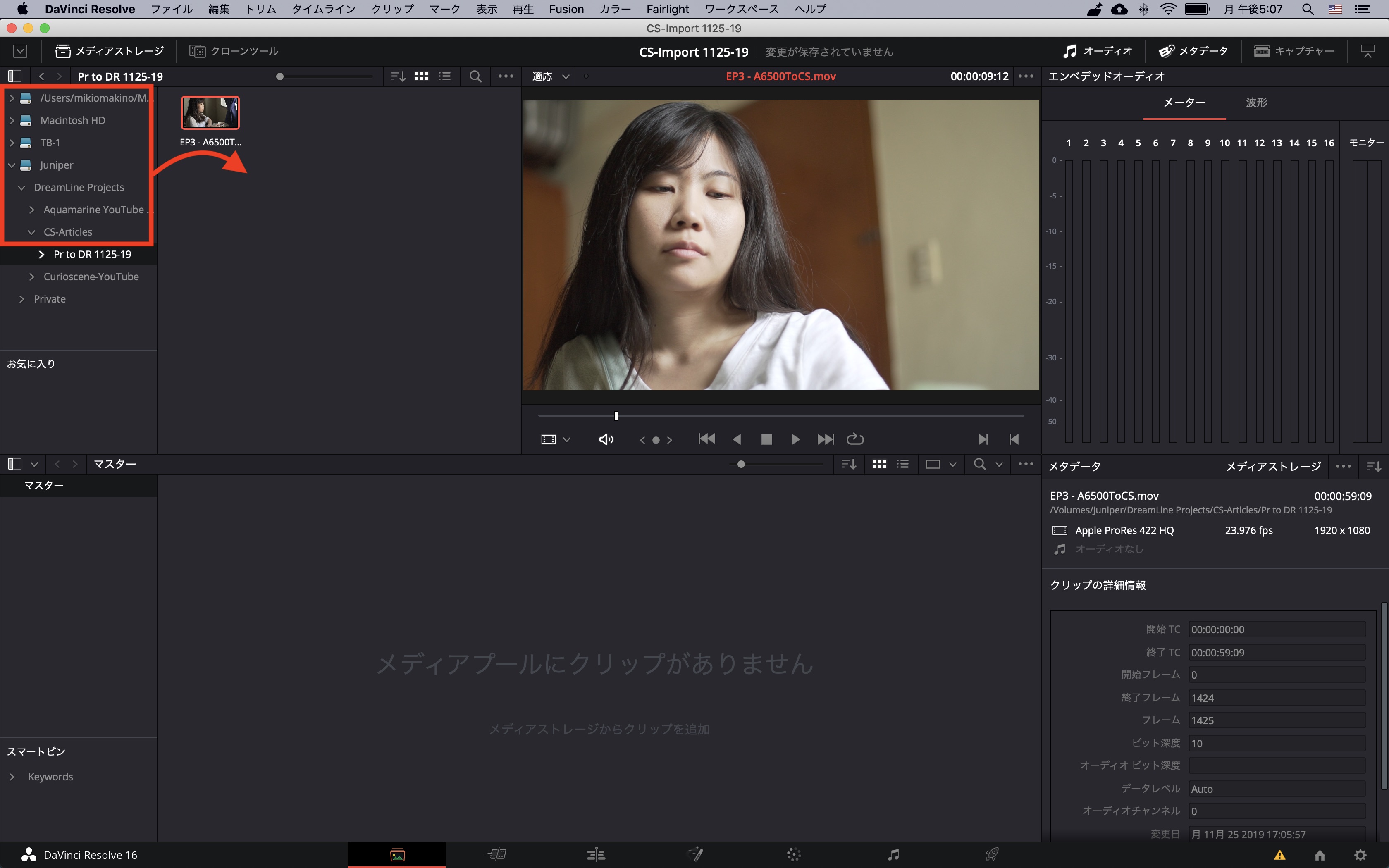Open the Deliver page rocket icon
This screenshot has height=868, width=1389.
click(x=992, y=855)
